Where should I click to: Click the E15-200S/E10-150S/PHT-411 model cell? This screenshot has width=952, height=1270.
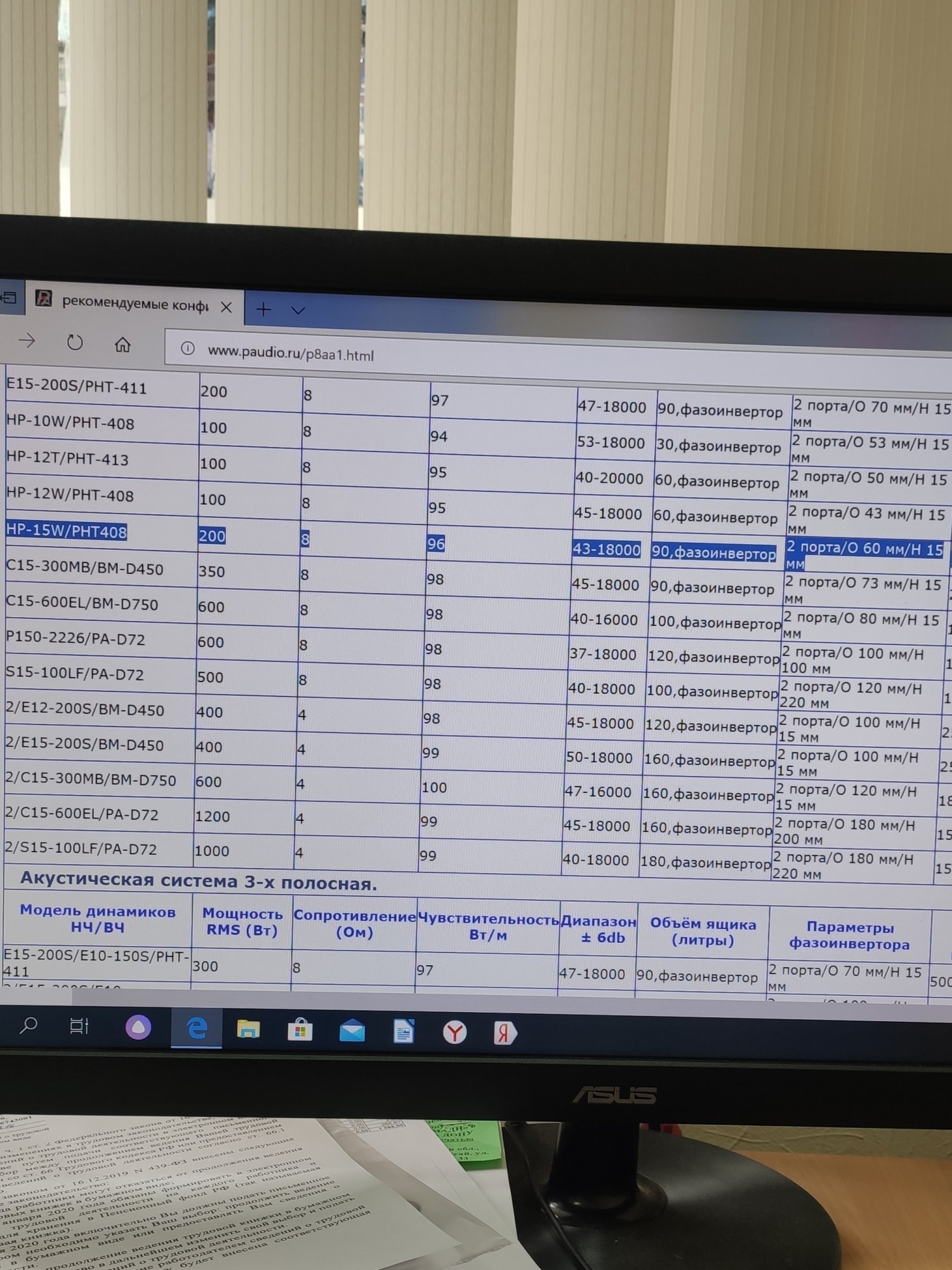coord(96,964)
